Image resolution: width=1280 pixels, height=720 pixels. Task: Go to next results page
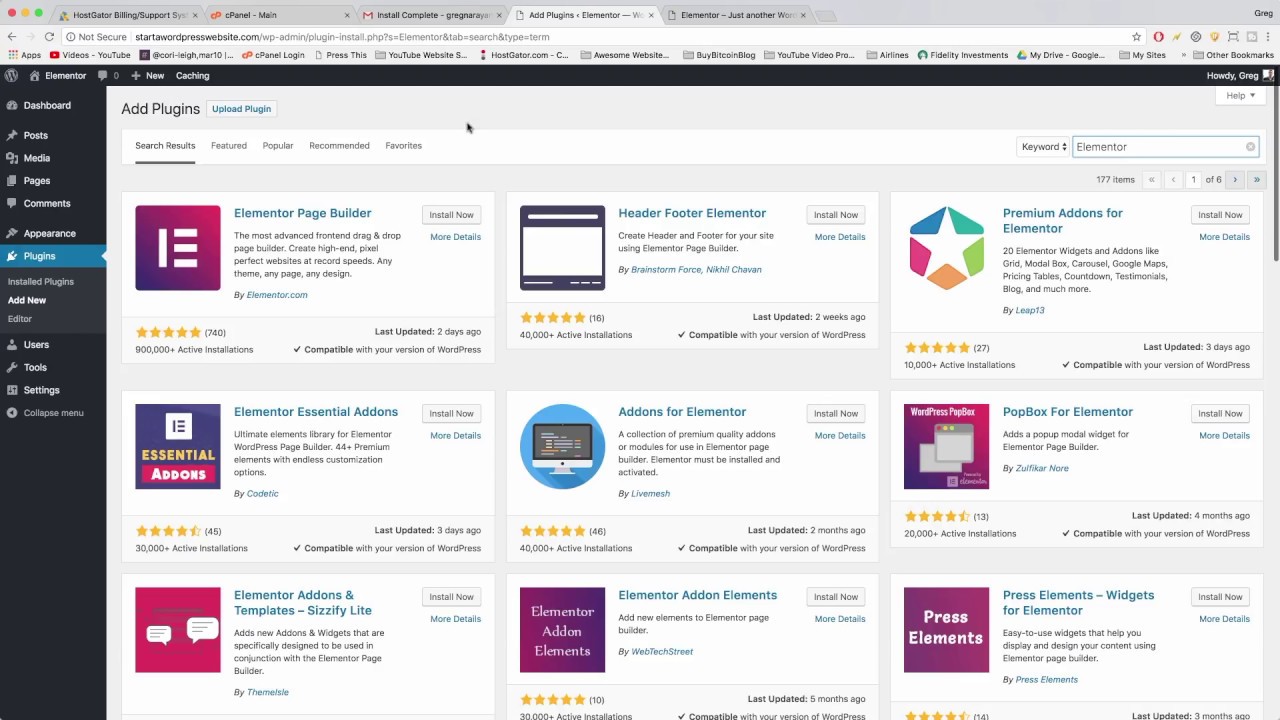coord(1235,180)
